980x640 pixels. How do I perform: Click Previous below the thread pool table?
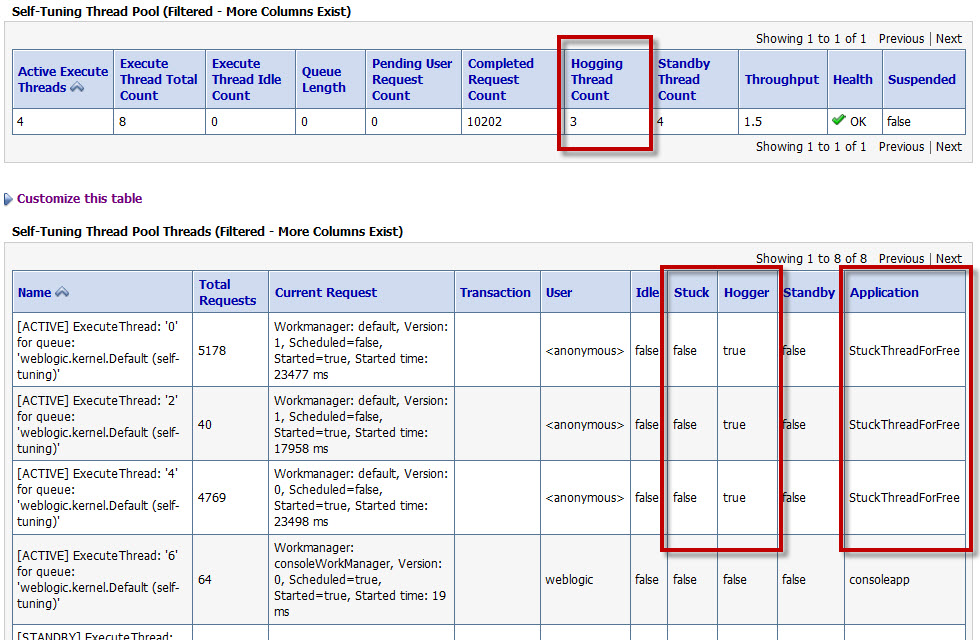tap(901, 147)
